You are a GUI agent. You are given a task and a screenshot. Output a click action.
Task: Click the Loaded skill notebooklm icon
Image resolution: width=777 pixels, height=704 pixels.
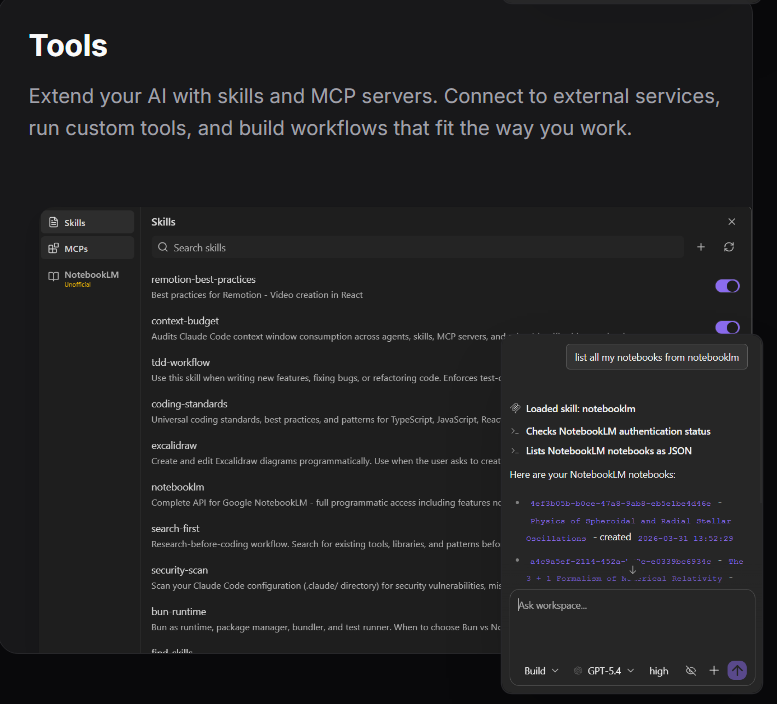pyautogui.click(x=515, y=408)
